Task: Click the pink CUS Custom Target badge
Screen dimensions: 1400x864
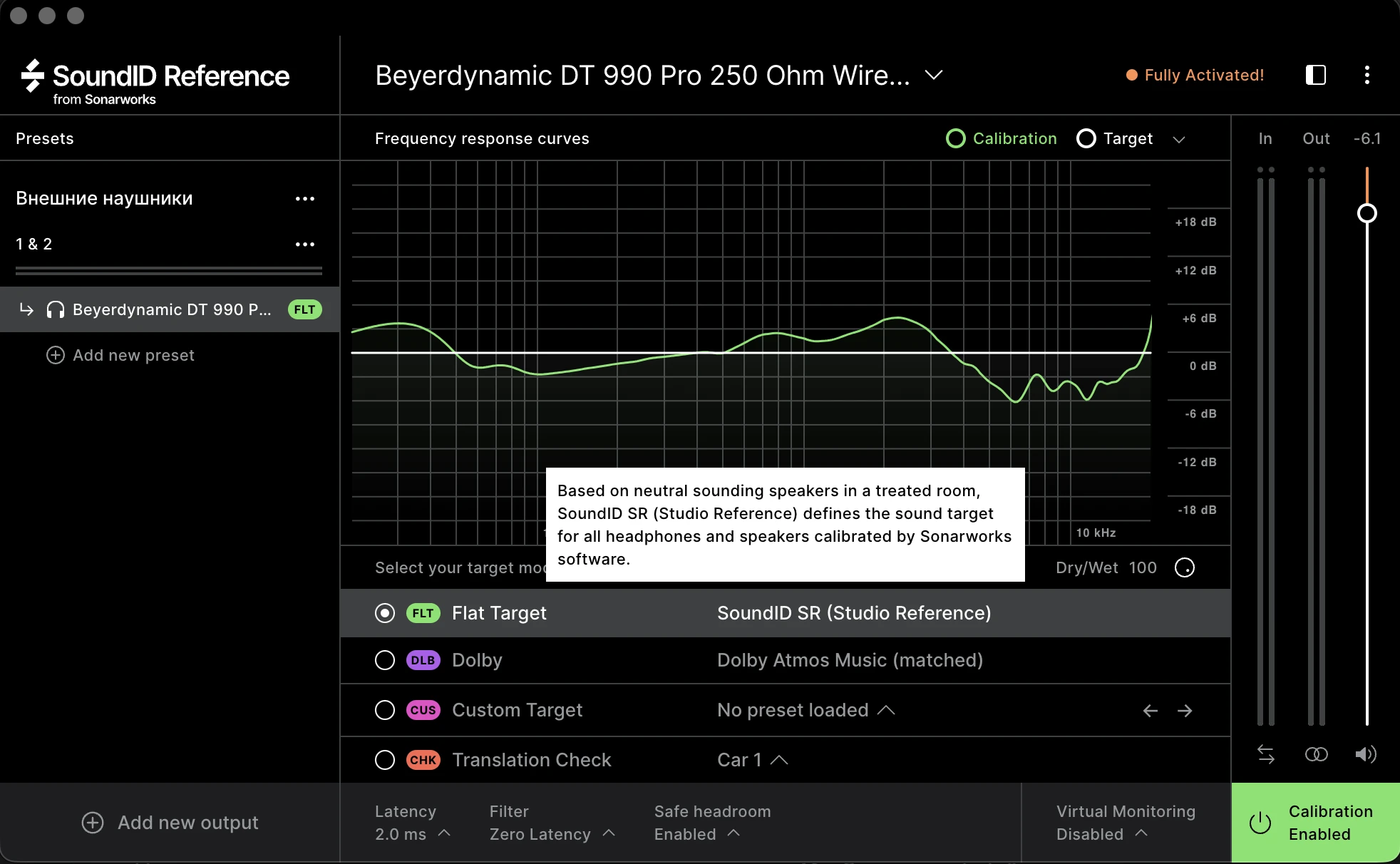Action: tap(423, 710)
